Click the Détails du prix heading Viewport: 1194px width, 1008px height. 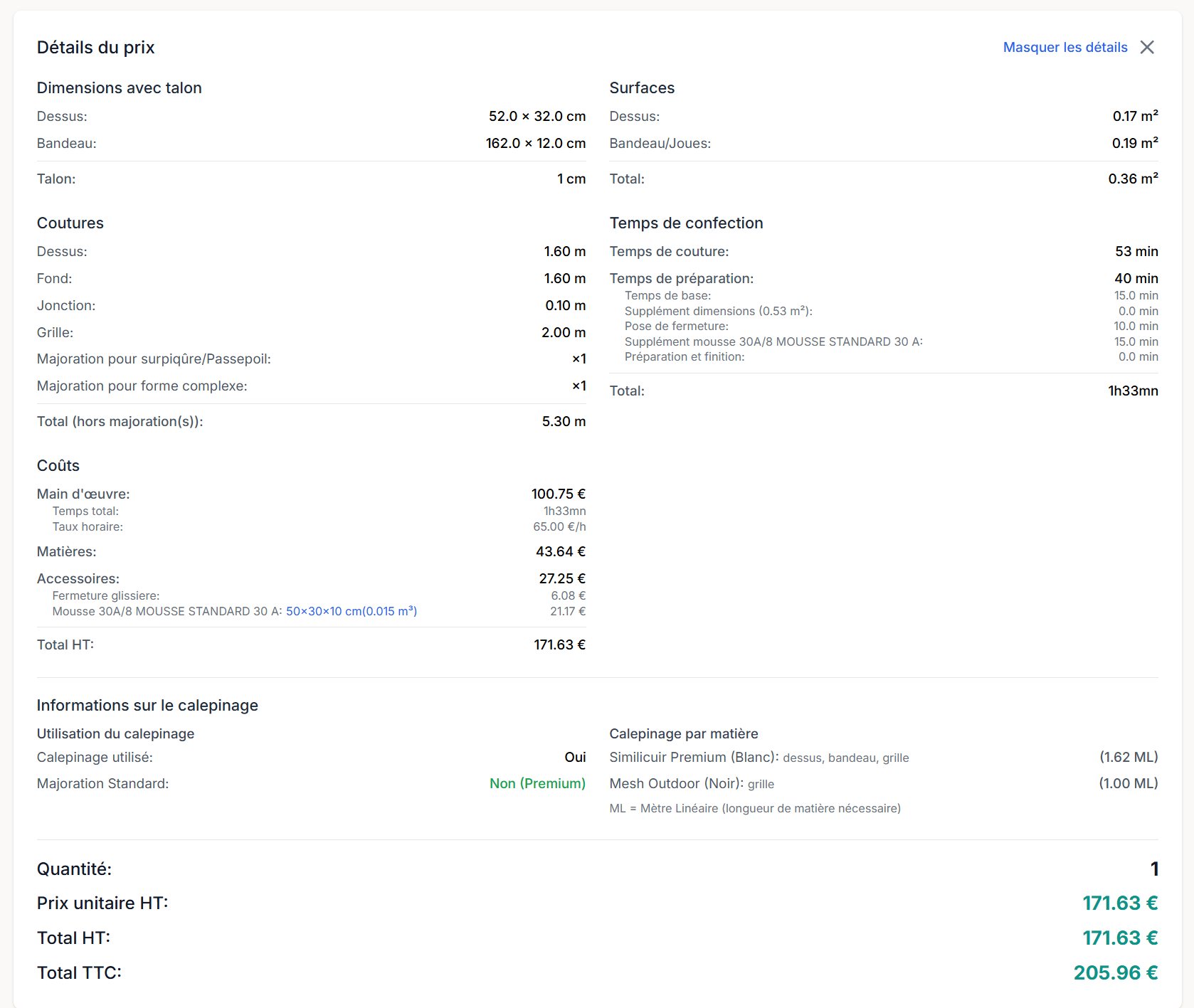[95, 47]
